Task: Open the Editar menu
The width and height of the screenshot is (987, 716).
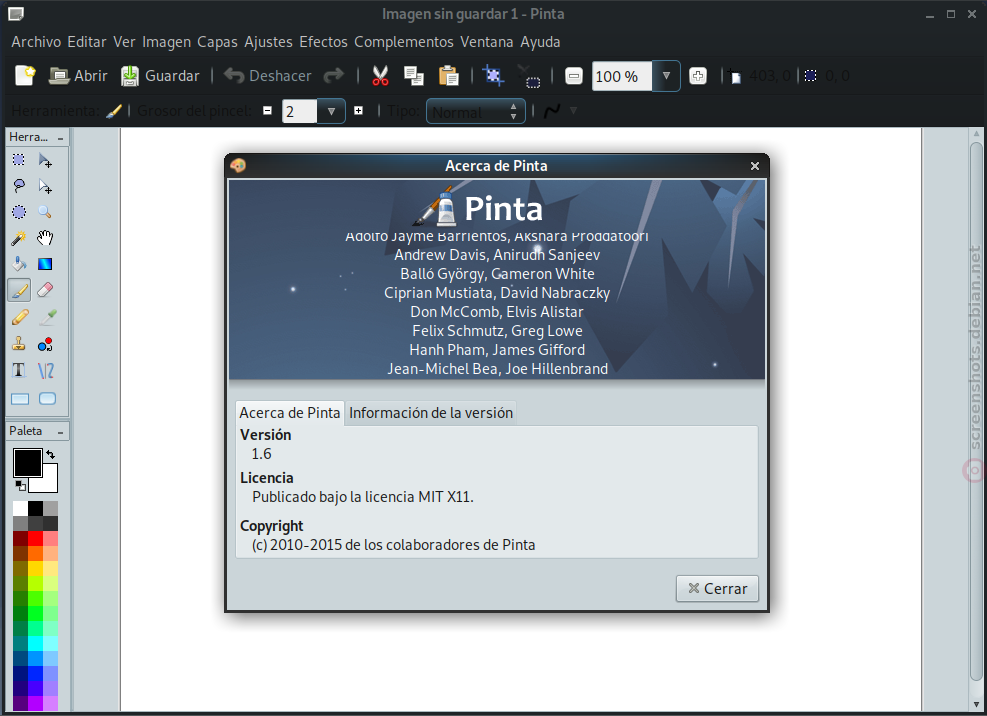Action: [x=87, y=42]
